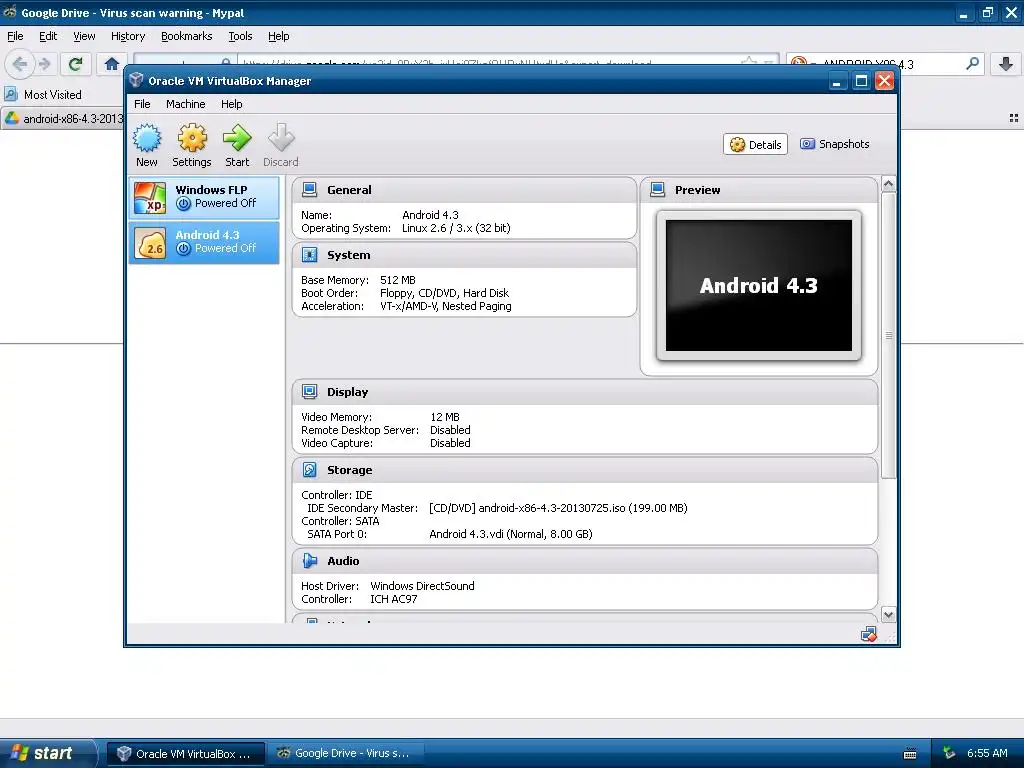Select the android-x86-4.3 browser tab
This screenshot has width=1024, height=768.
point(63,118)
